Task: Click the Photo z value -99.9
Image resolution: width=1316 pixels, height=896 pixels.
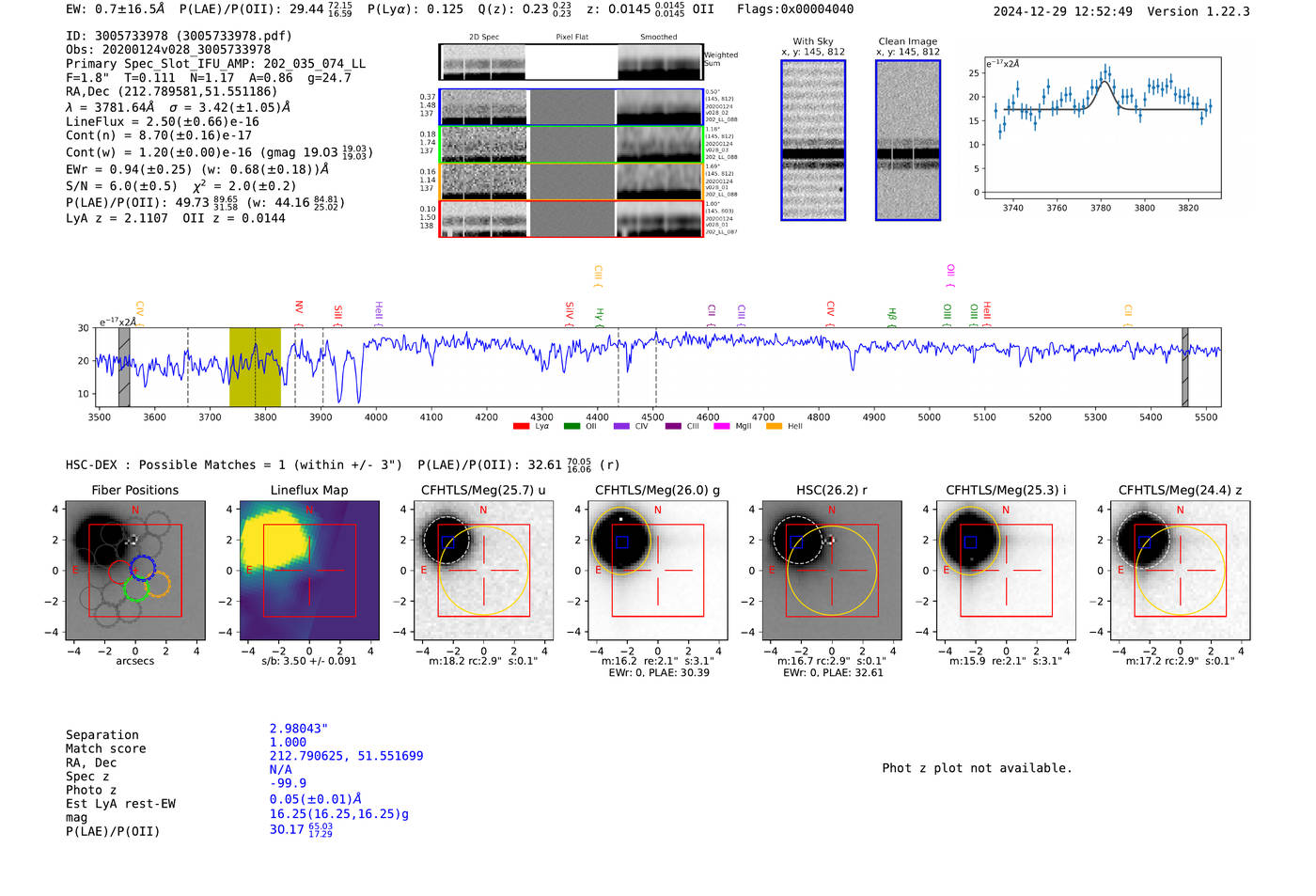Action: coord(288,783)
